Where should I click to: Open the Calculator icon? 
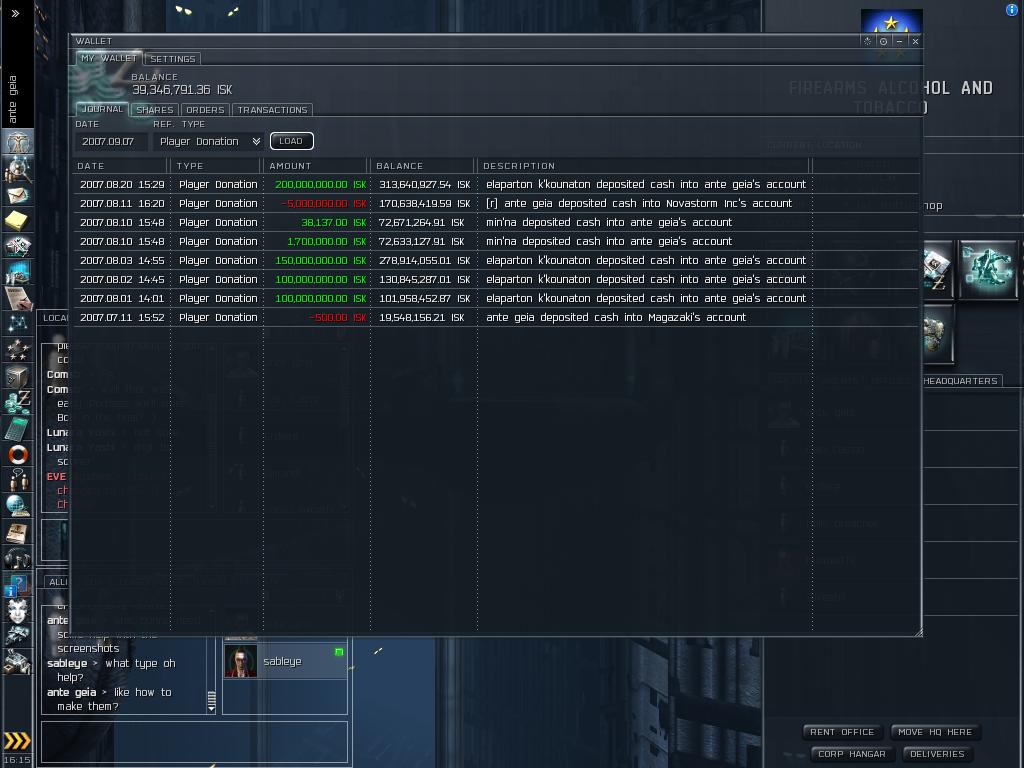(18, 428)
